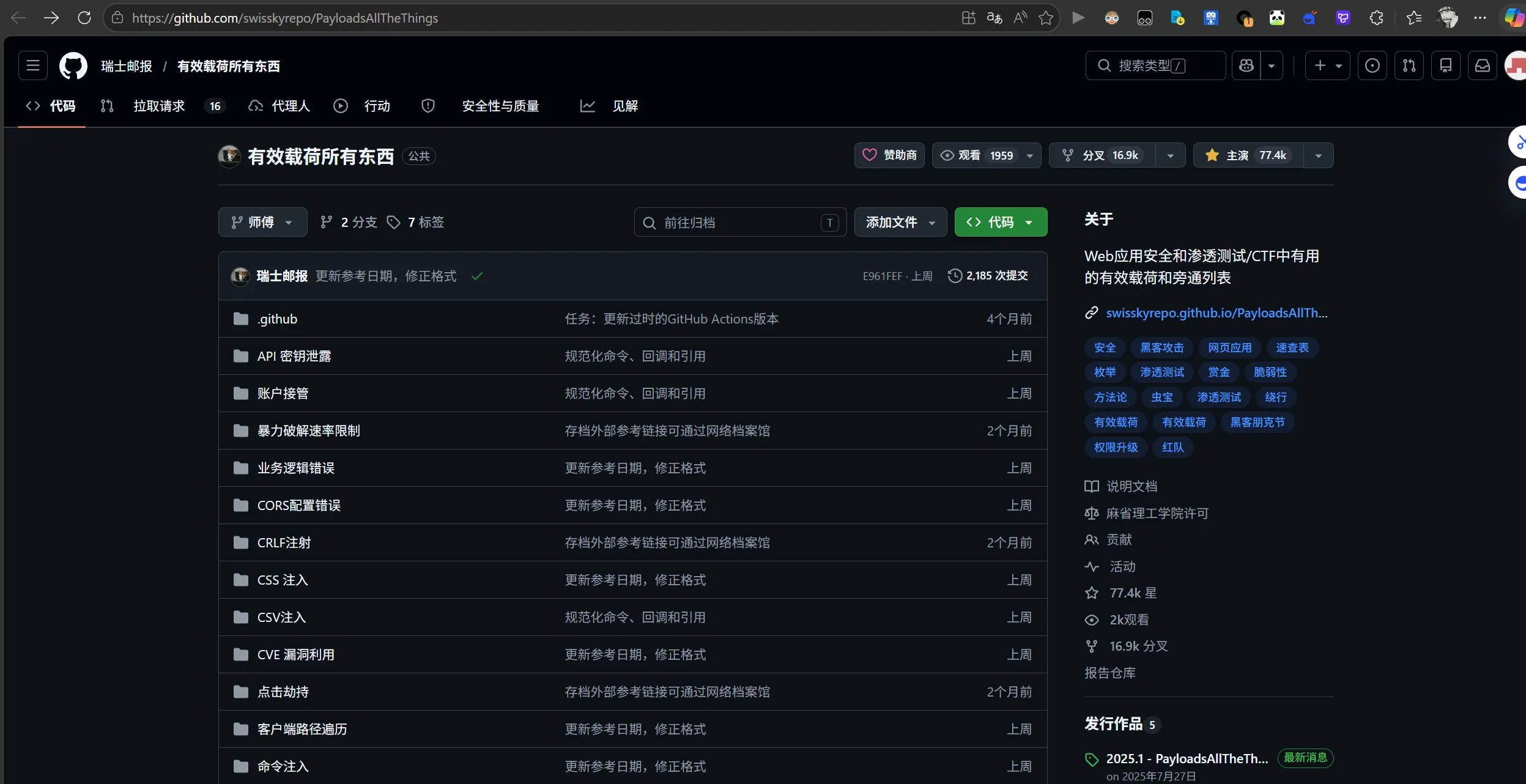The height and width of the screenshot is (784, 1526).
Task: Switch to the 见解 tab
Action: pyautogui.click(x=609, y=106)
